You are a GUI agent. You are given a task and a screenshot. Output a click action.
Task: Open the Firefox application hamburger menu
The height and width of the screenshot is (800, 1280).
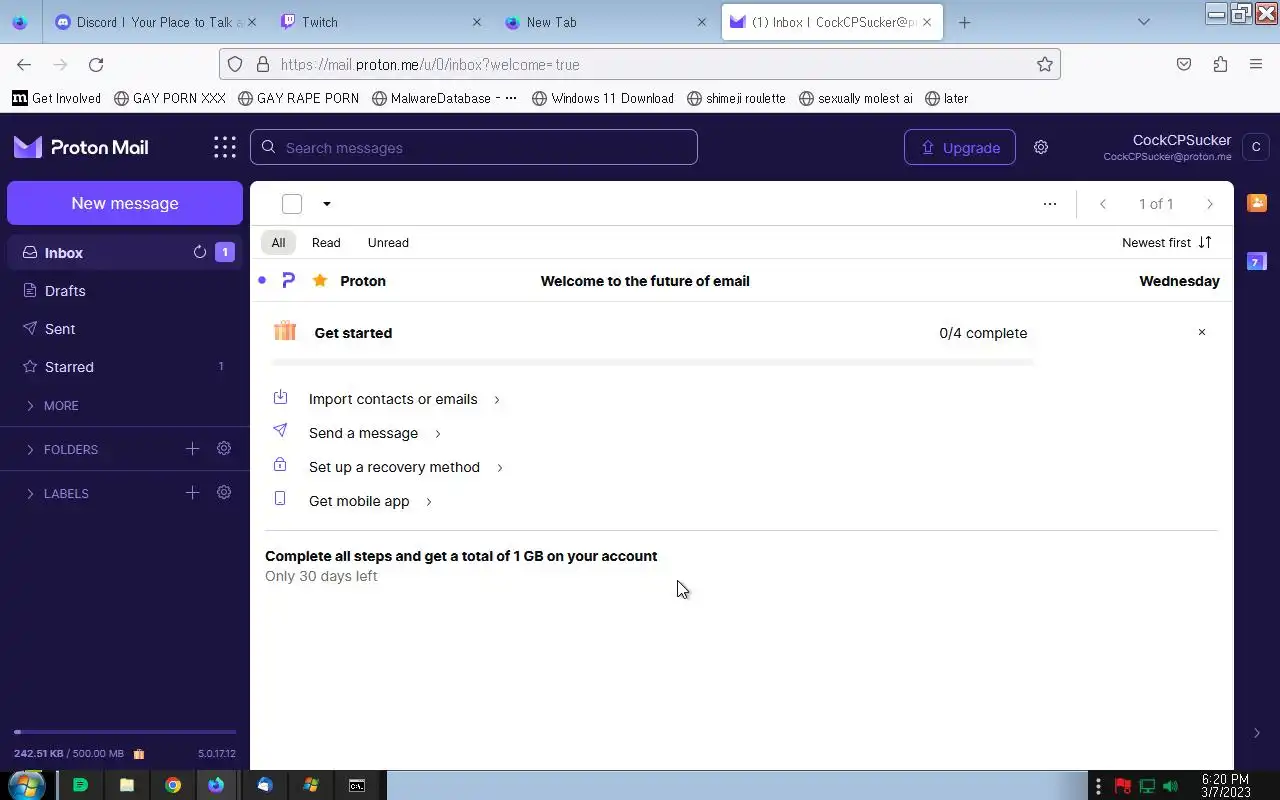1256,64
